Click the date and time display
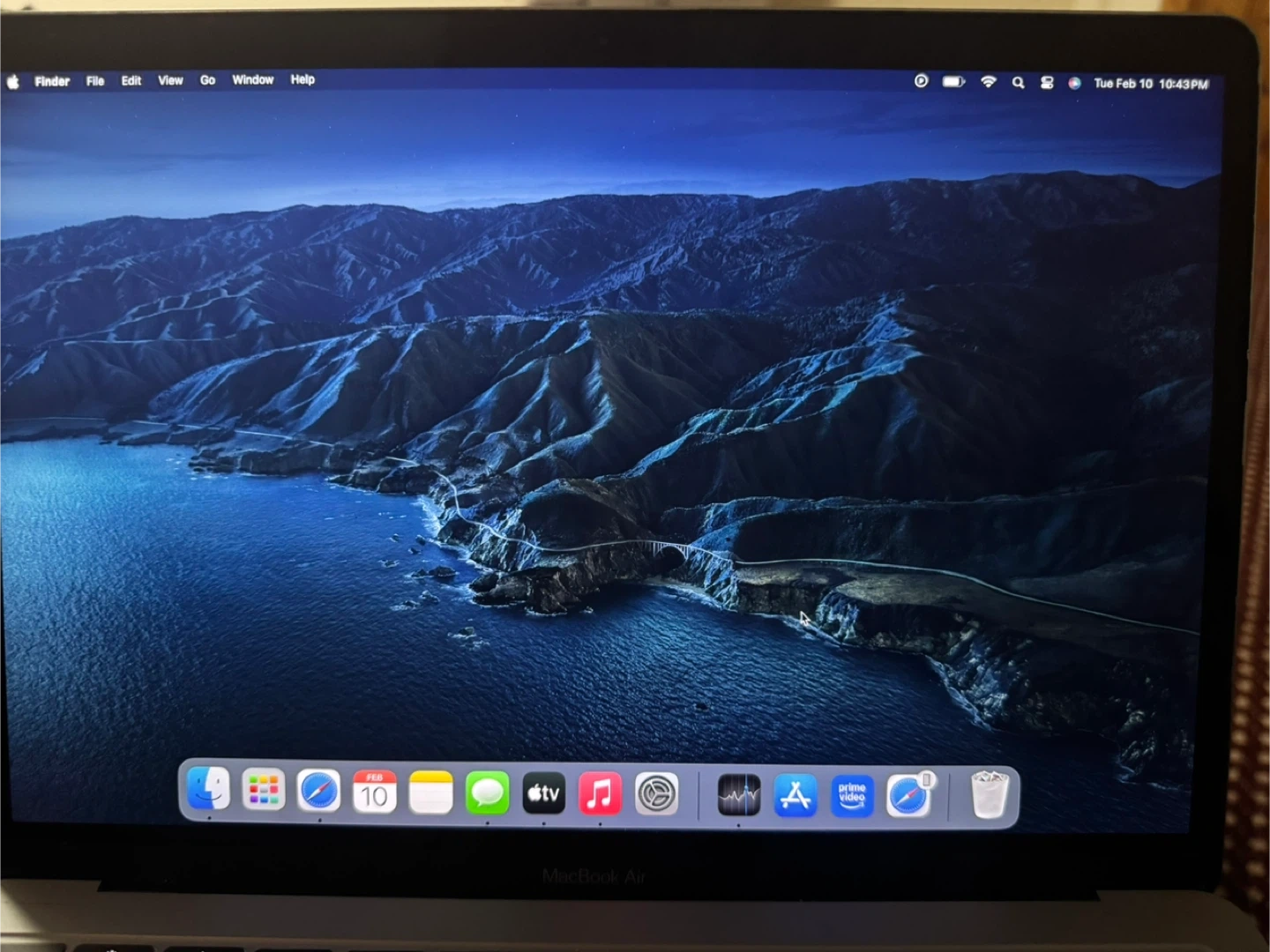This screenshot has width=1270, height=952. pos(1151,84)
